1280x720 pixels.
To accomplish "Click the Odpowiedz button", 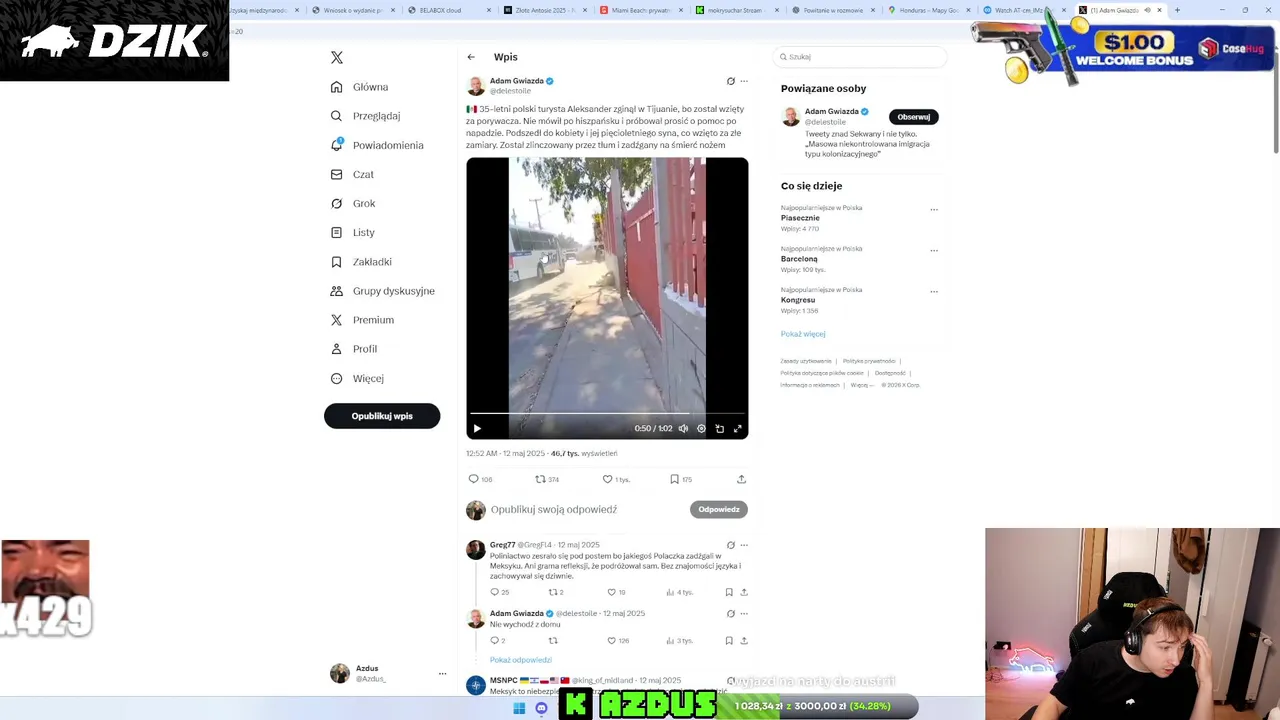I will tap(719, 509).
